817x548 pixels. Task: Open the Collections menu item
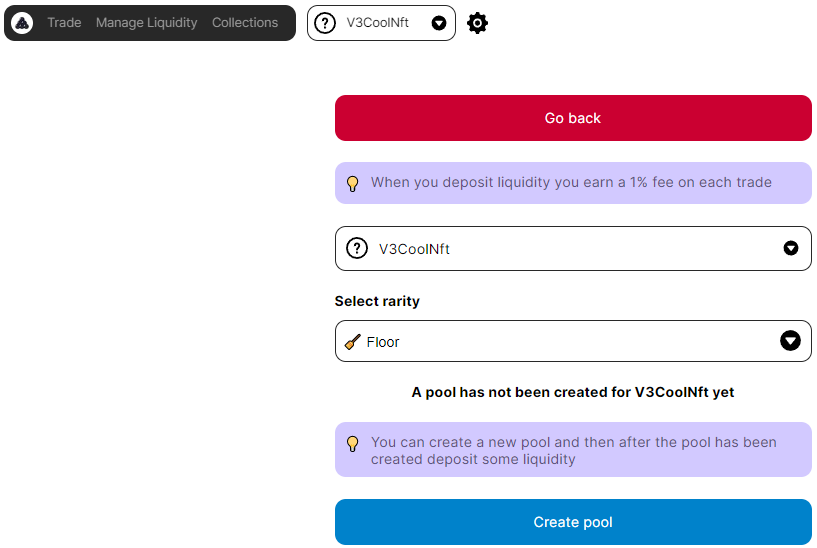click(245, 23)
